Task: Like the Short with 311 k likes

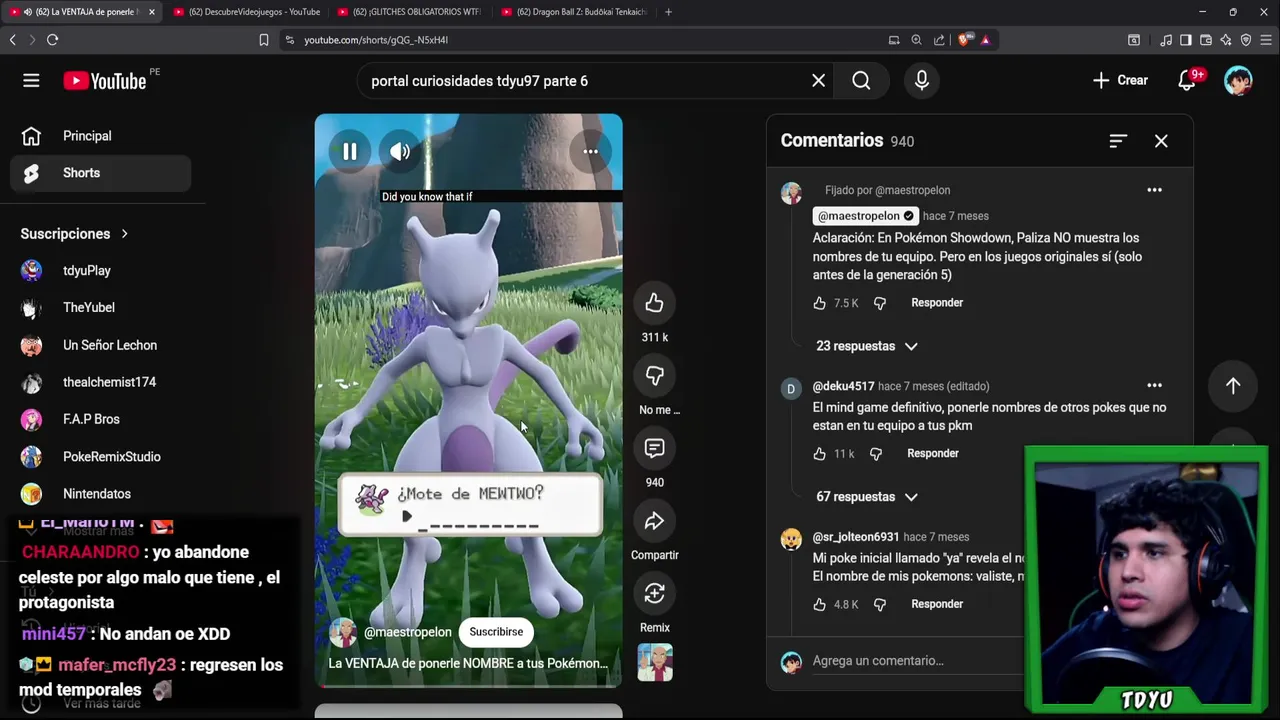Action: (x=654, y=303)
